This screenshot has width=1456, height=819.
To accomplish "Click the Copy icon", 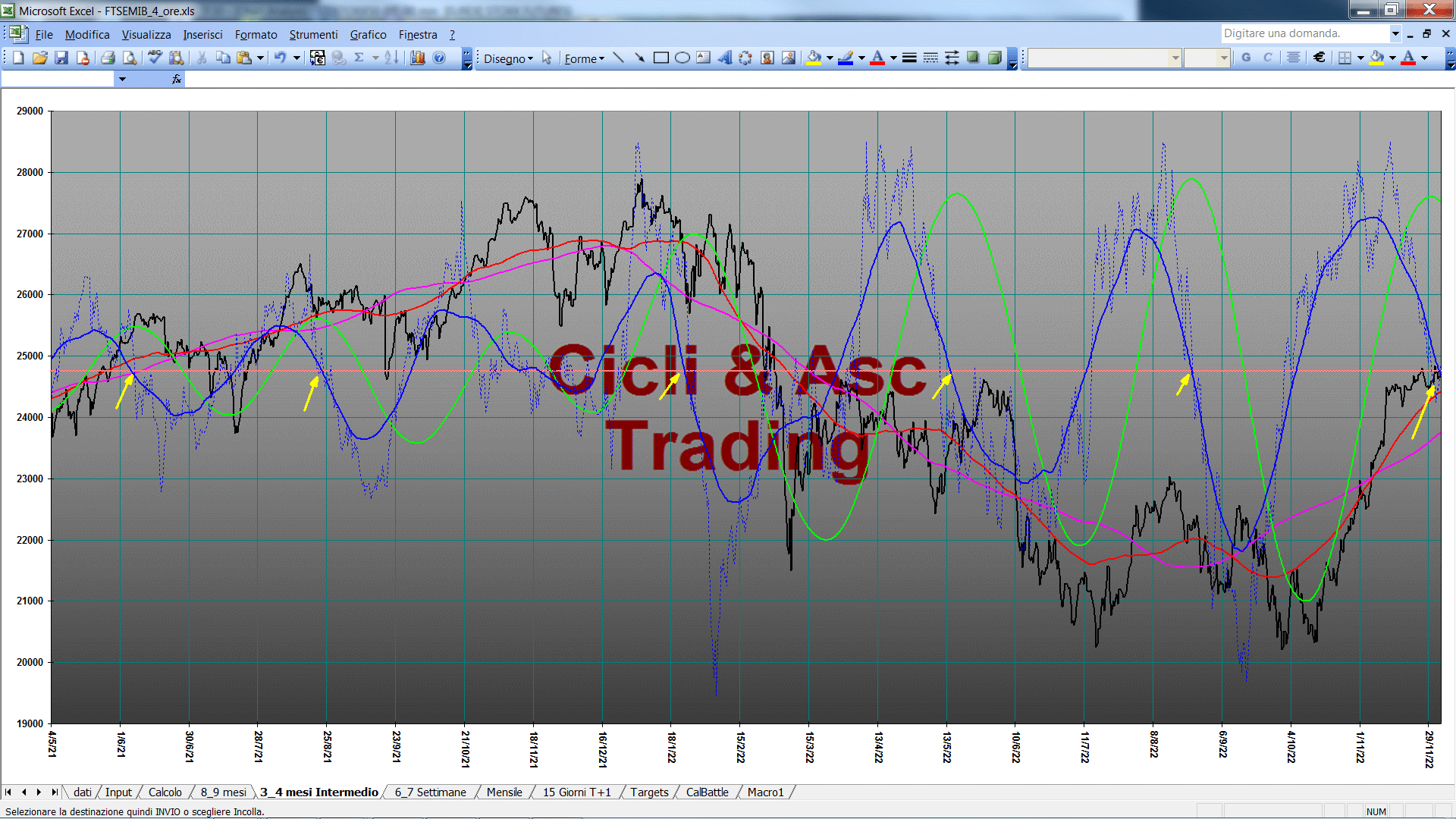I will click(223, 58).
